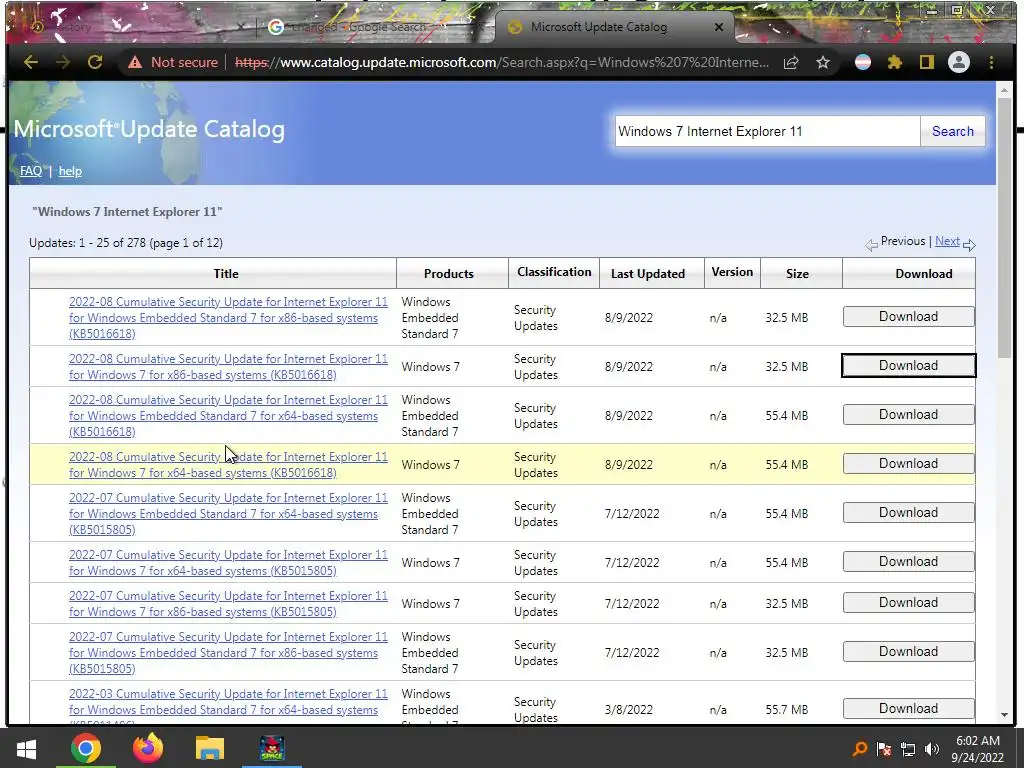Click the browser forward arrow
Viewport: 1024px width, 768px height.
tap(63, 62)
